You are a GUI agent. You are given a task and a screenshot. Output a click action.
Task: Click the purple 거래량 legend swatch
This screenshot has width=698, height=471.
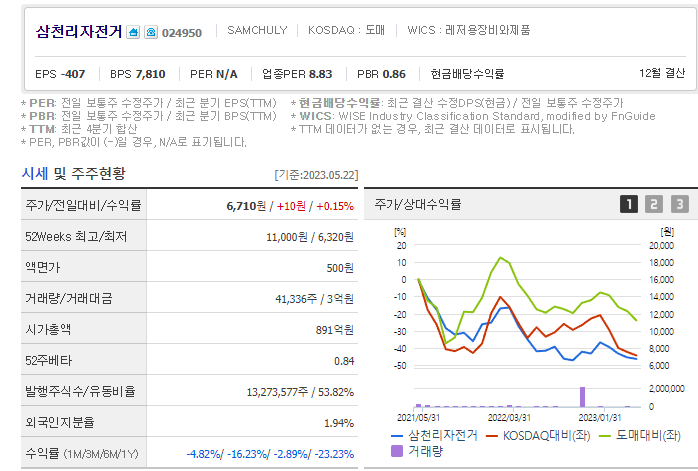click(x=397, y=451)
